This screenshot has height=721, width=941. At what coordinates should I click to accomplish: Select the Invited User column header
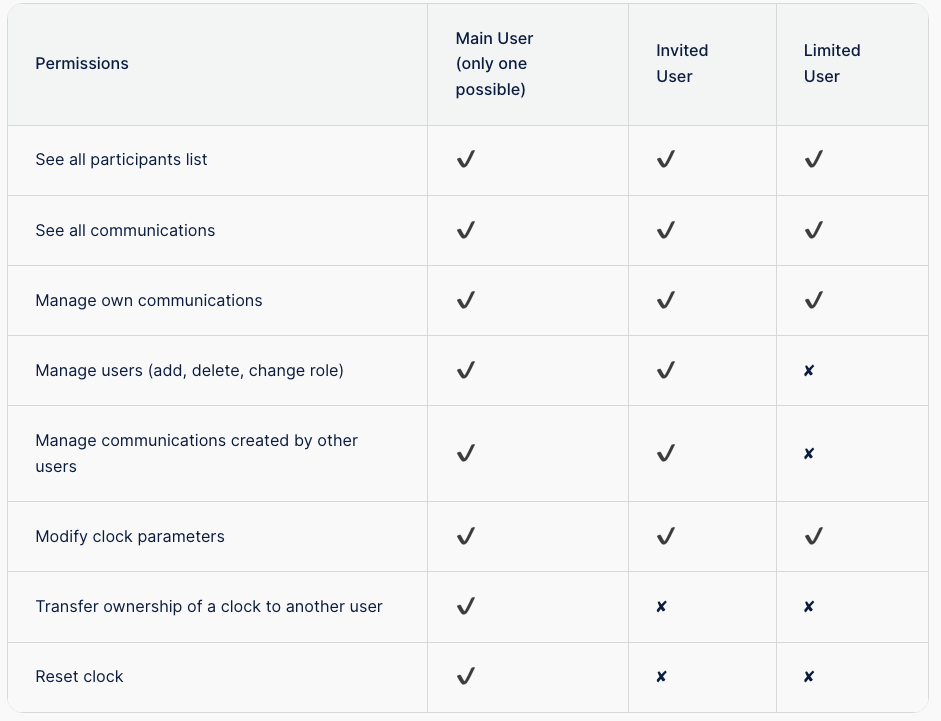coord(682,64)
